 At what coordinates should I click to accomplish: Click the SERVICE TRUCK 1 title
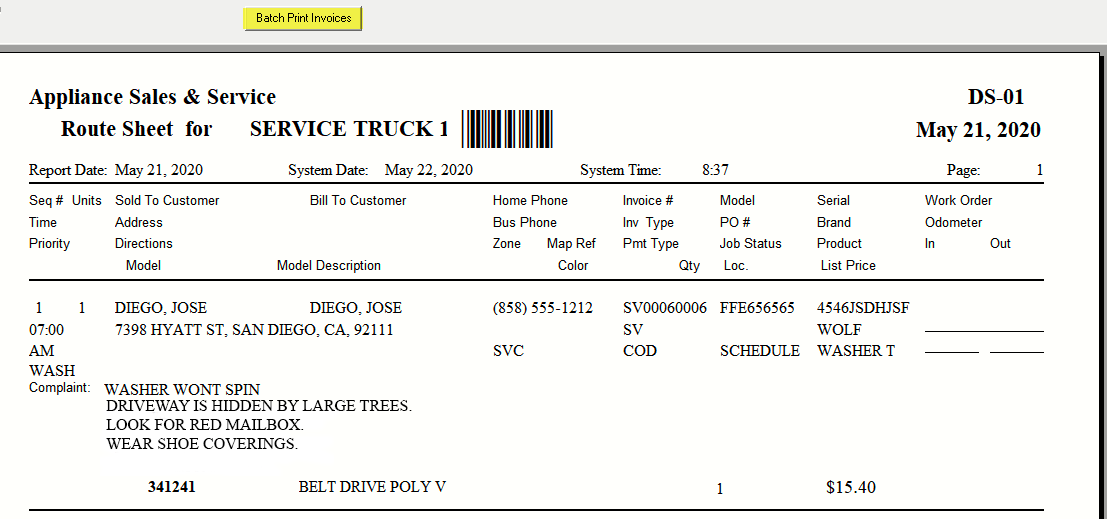pos(349,129)
